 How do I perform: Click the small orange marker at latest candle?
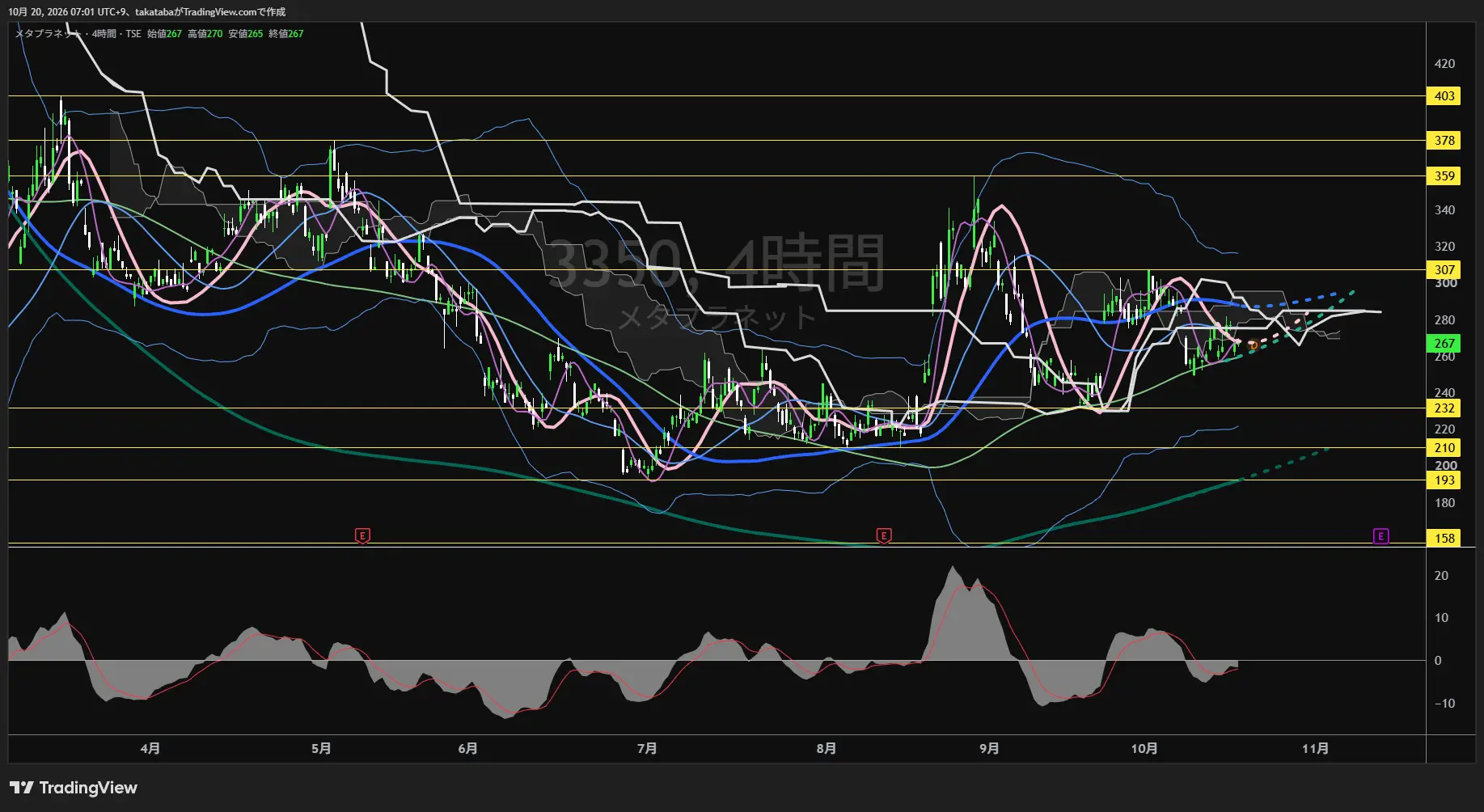pos(1253,345)
